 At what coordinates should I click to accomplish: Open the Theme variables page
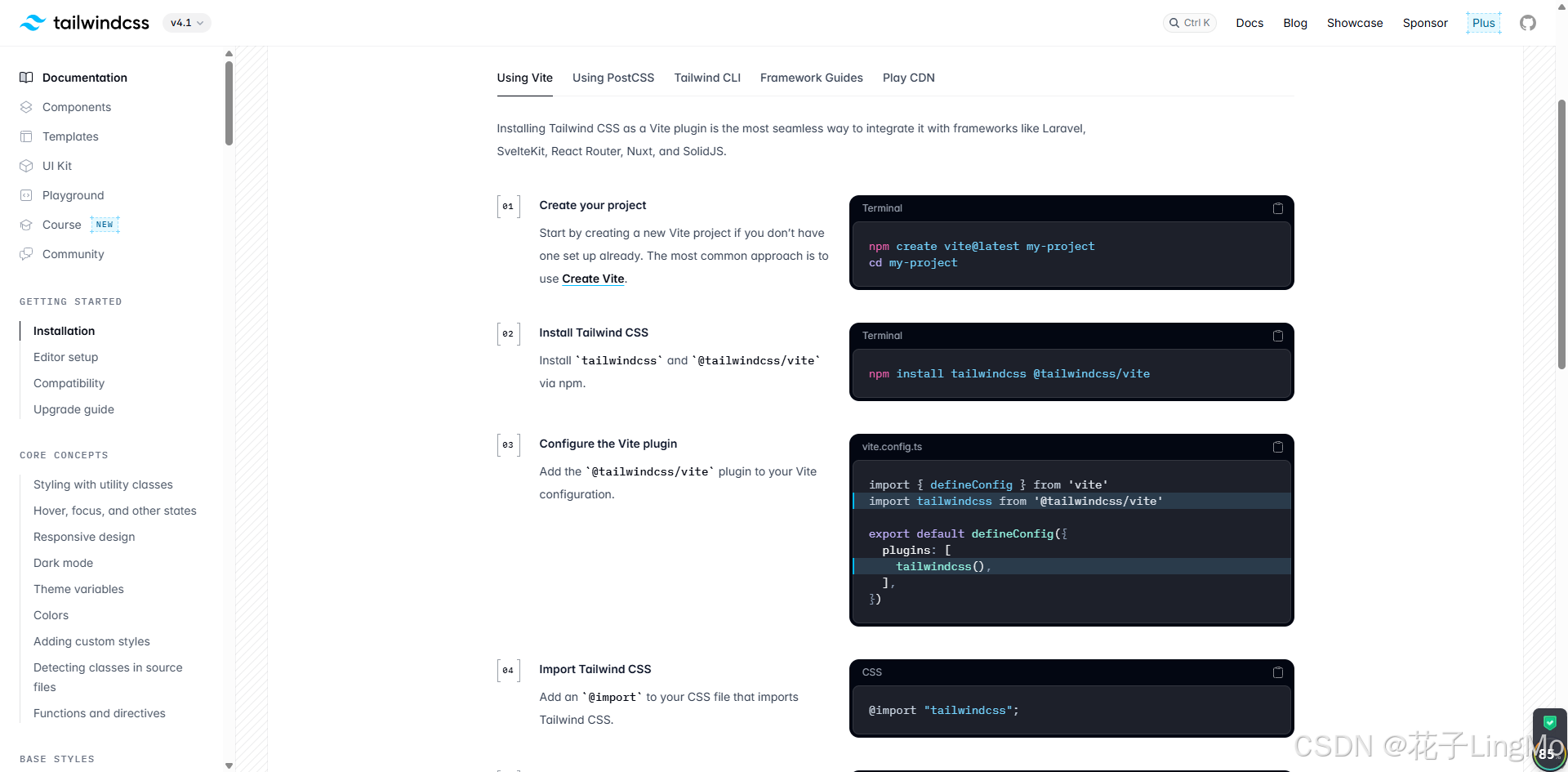click(x=78, y=589)
